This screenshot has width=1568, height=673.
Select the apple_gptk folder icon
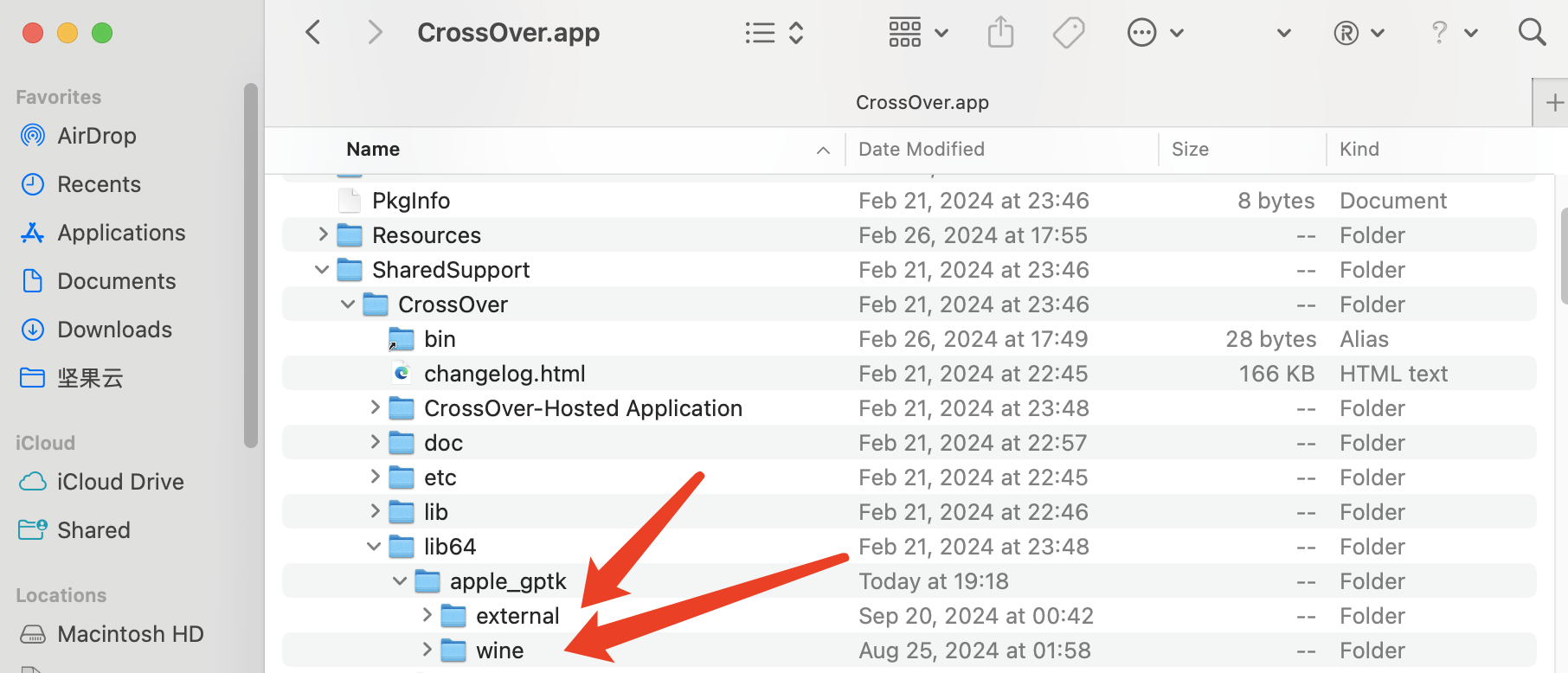point(427,581)
